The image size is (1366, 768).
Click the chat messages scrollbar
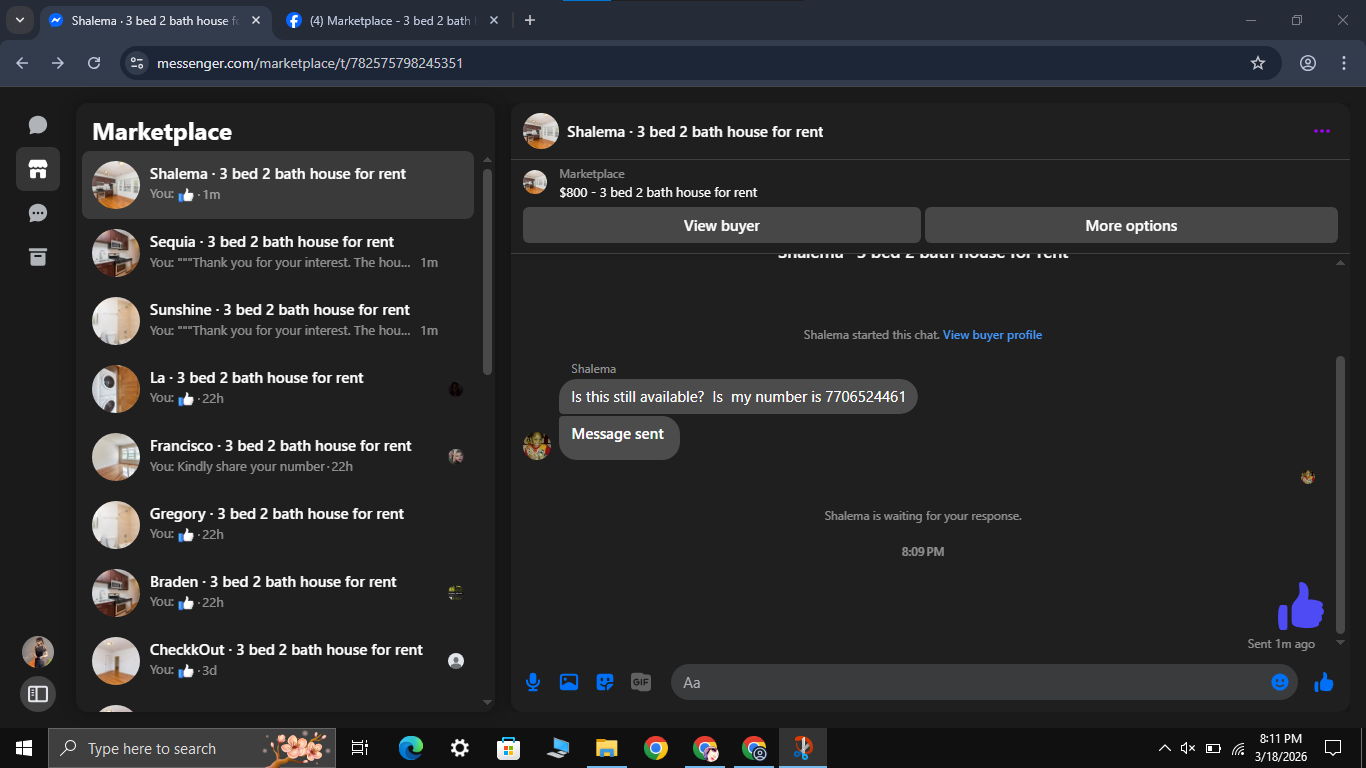pyautogui.click(x=1340, y=495)
